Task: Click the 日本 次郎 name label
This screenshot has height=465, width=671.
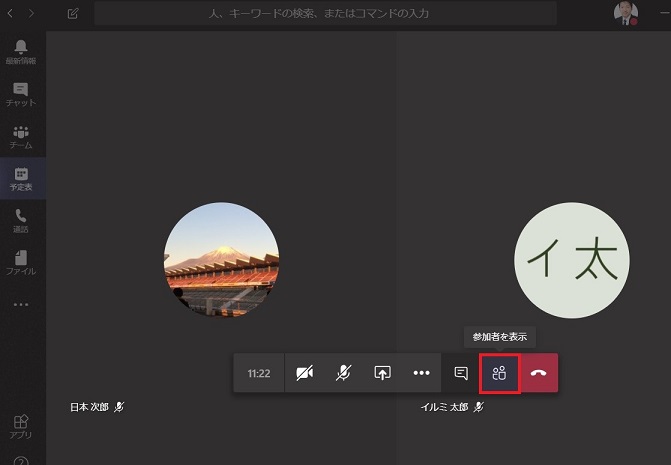Action: (x=89, y=407)
